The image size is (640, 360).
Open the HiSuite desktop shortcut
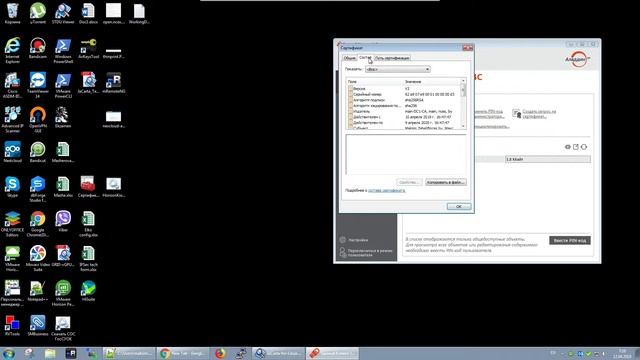pyautogui.click(x=88, y=291)
